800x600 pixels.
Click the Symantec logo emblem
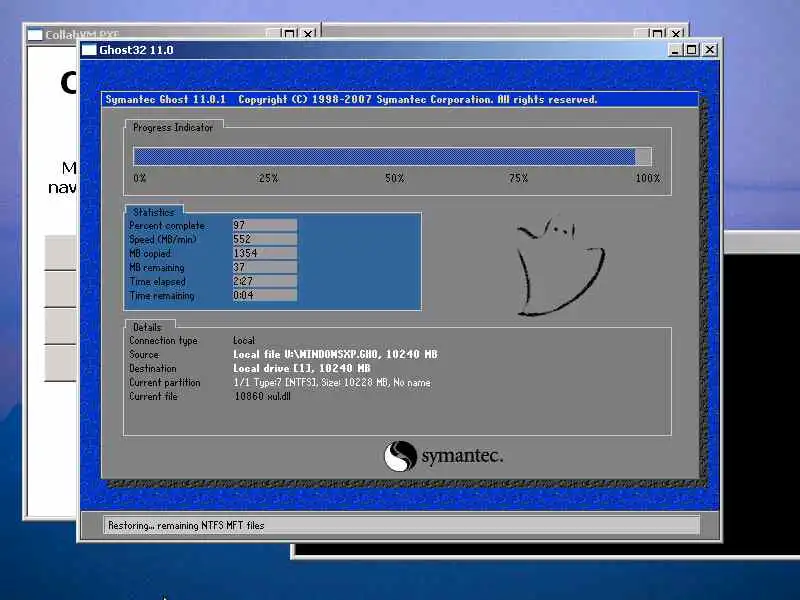click(400, 456)
